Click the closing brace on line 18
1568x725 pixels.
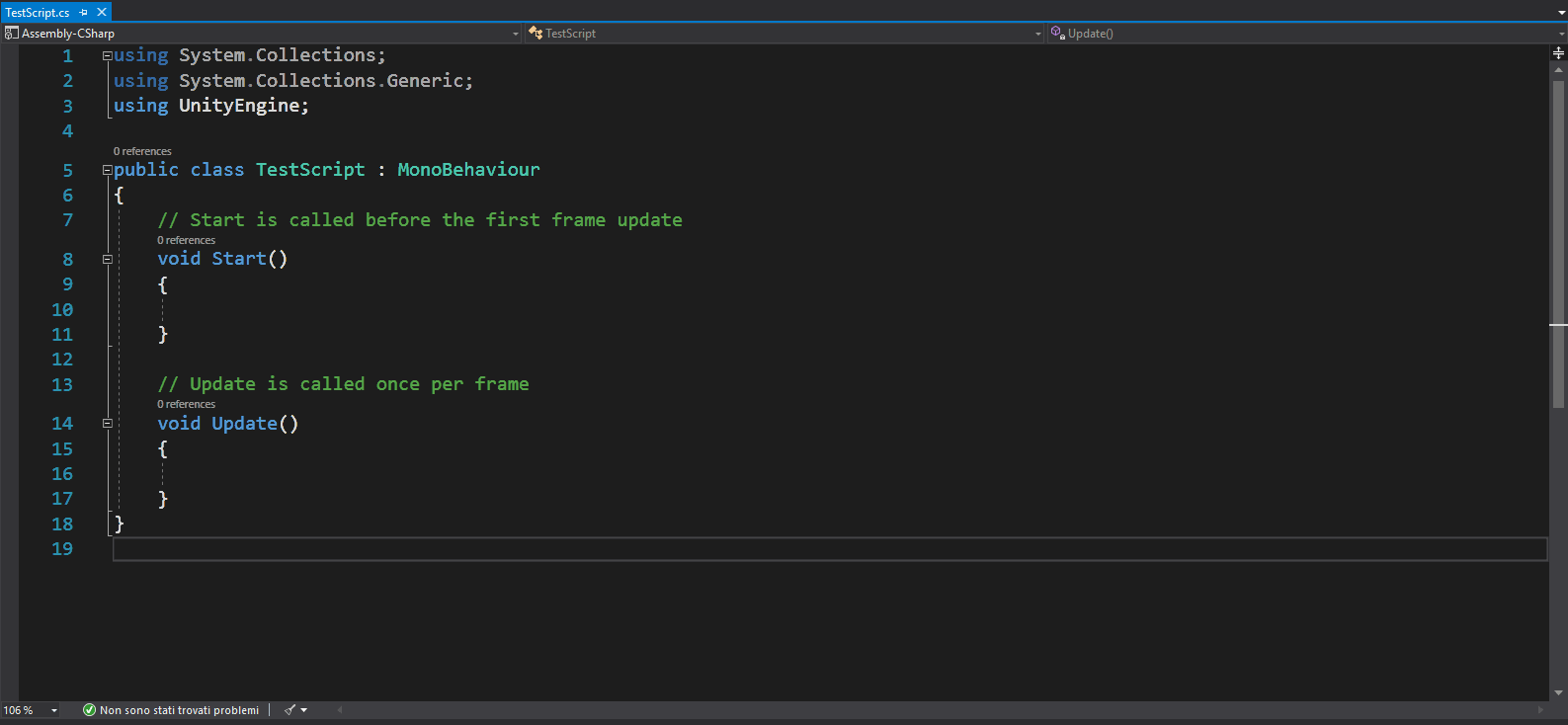119,524
